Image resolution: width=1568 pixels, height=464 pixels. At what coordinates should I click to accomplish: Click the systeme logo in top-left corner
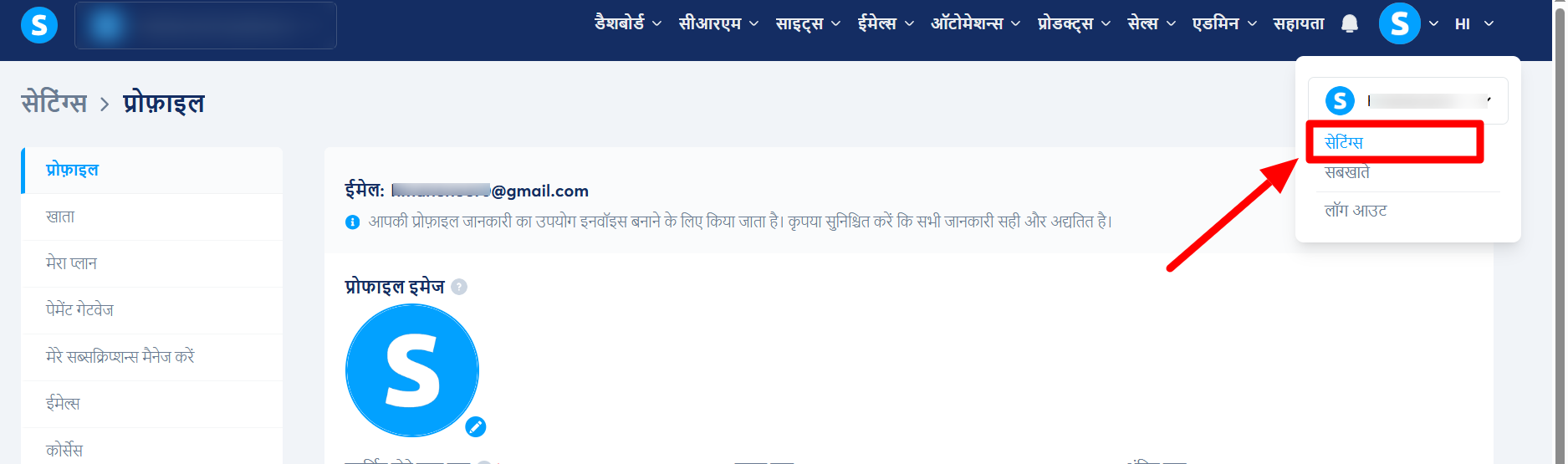[x=39, y=25]
